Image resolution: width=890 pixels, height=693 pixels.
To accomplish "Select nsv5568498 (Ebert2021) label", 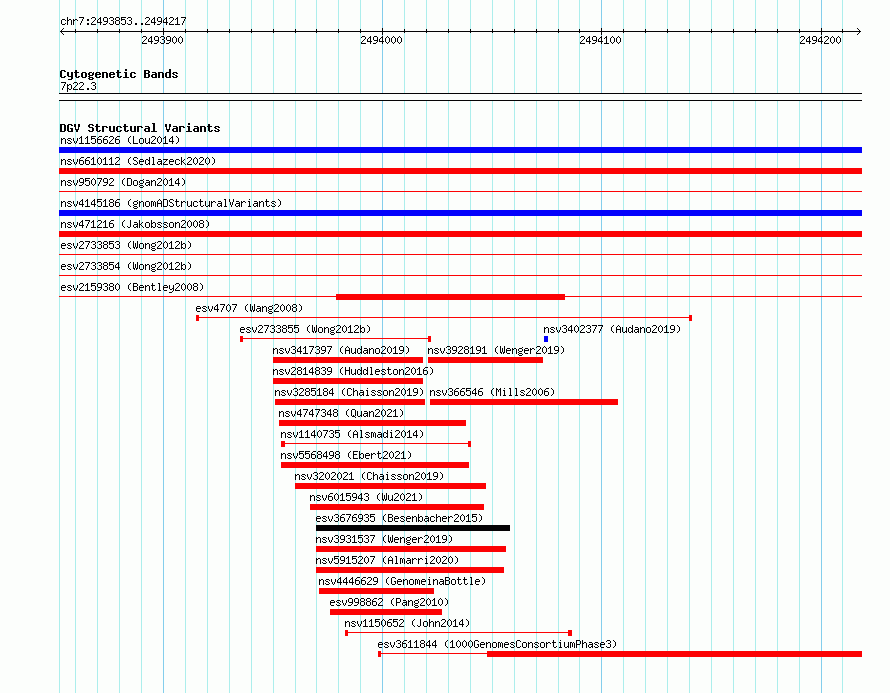I will (x=346, y=455).
